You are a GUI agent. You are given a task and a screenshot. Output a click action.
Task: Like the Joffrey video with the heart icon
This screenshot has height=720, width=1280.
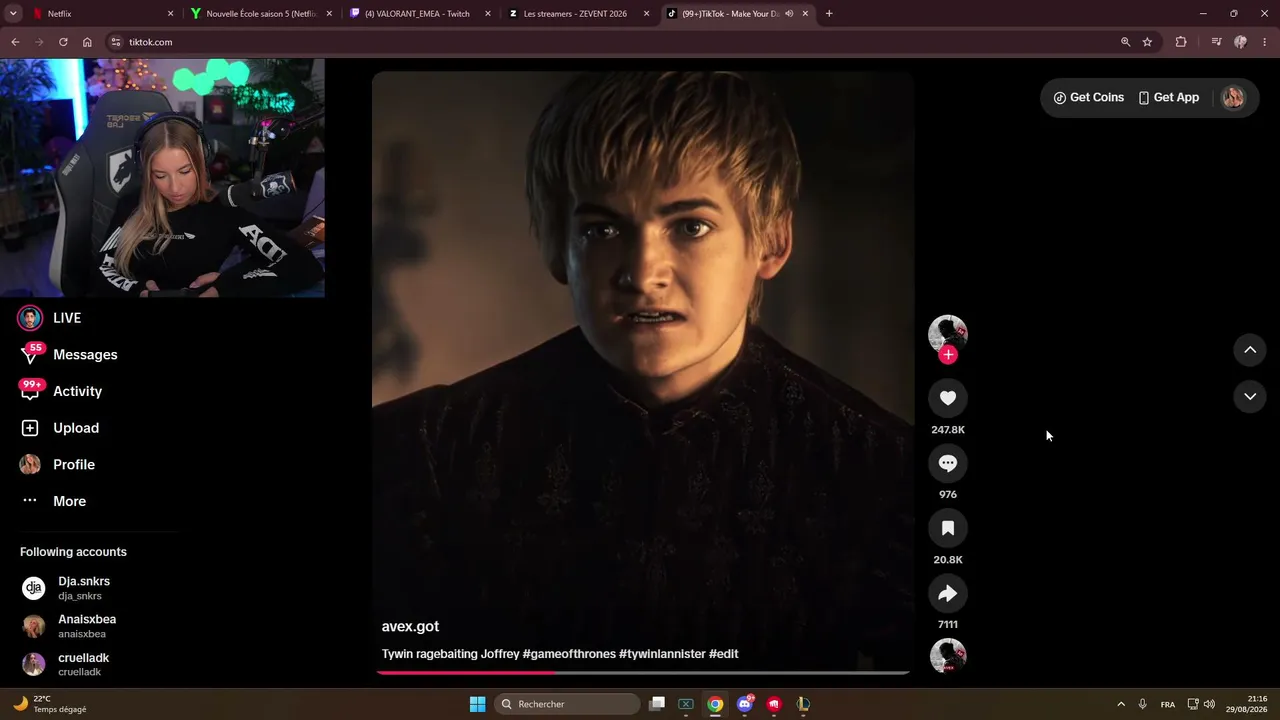click(x=948, y=398)
